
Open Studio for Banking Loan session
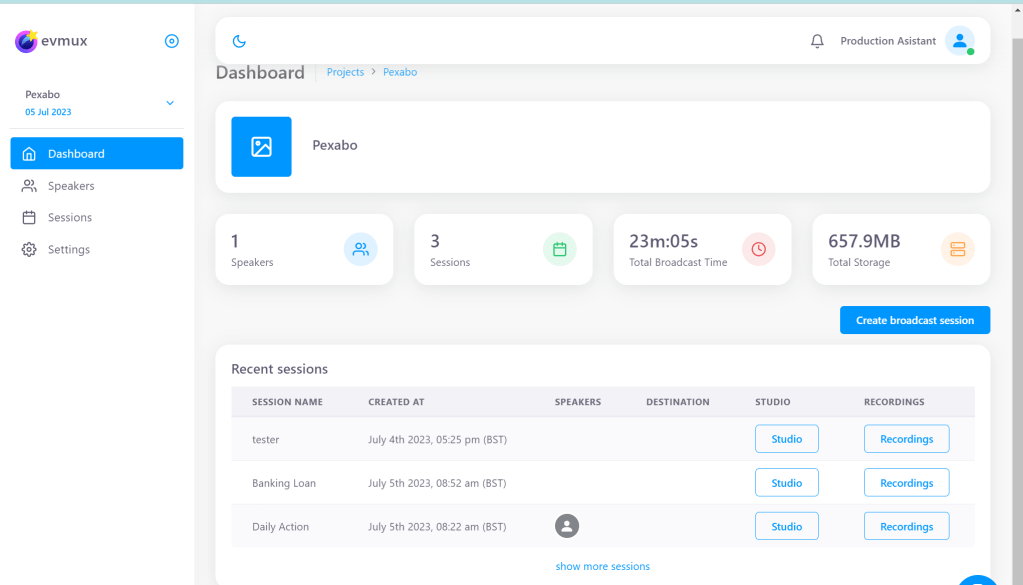tap(787, 483)
